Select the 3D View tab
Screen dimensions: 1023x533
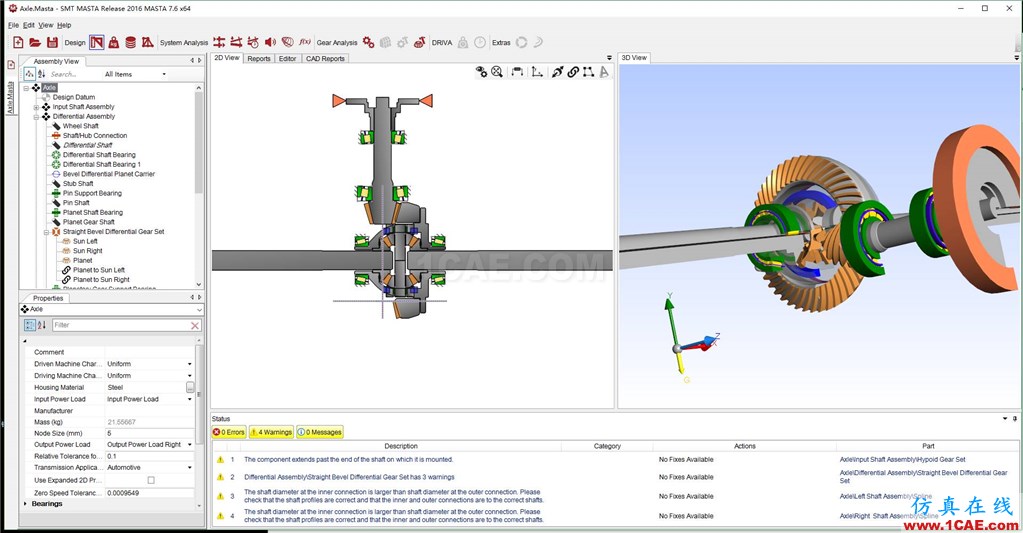point(634,57)
